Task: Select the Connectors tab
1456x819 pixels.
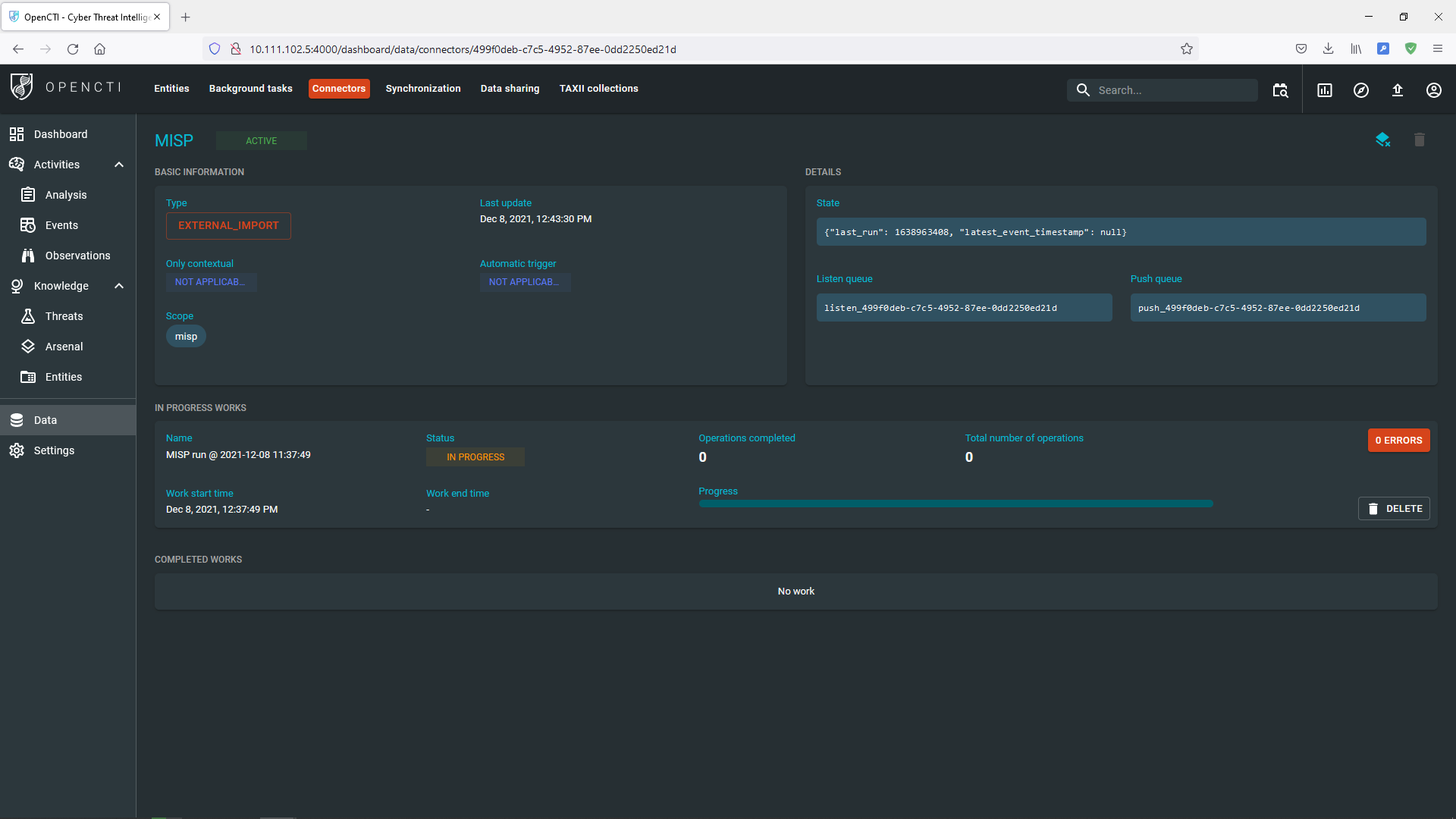Action: [x=339, y=89]
